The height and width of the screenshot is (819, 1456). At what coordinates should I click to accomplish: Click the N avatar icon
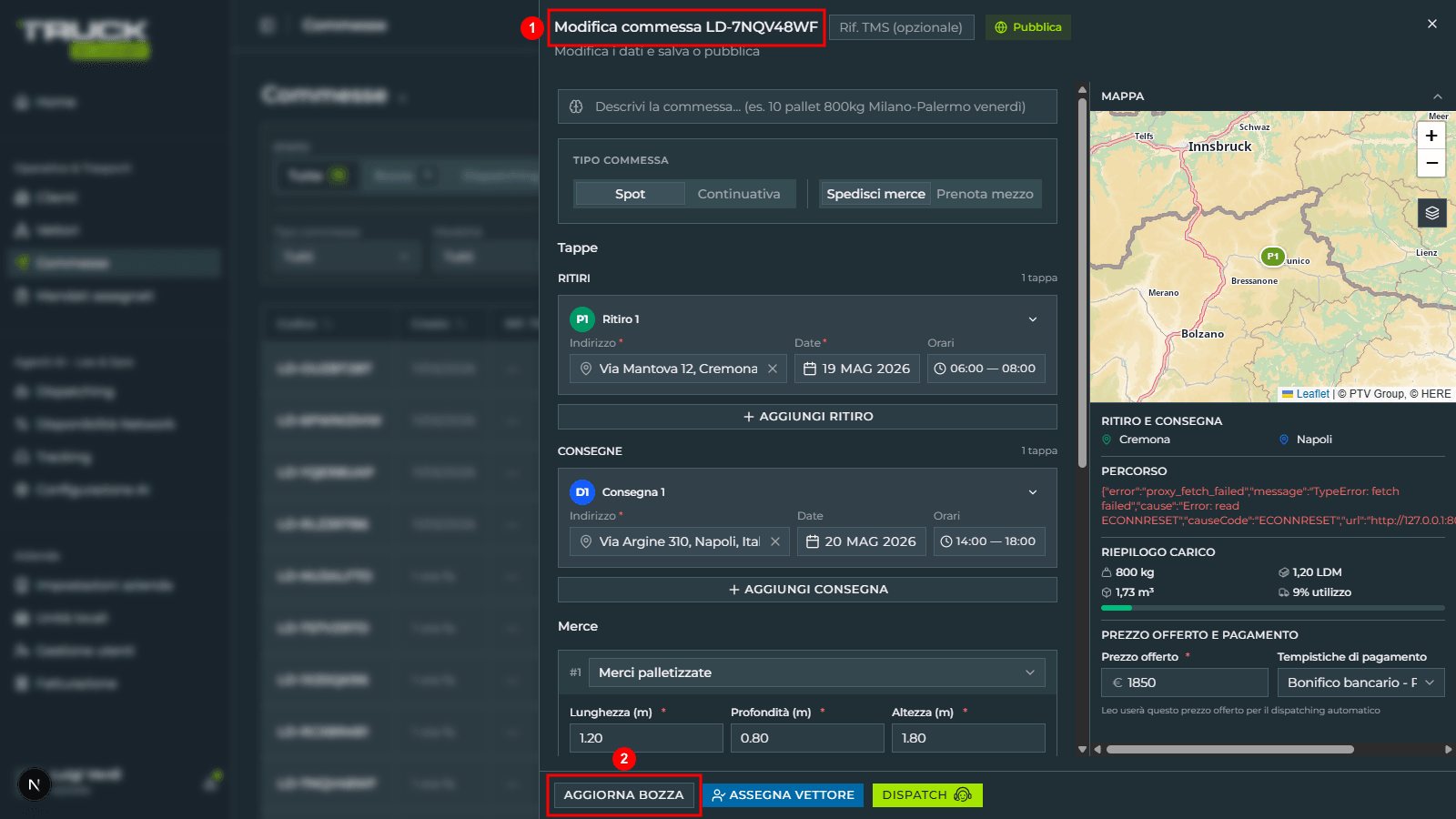point(35,784)
